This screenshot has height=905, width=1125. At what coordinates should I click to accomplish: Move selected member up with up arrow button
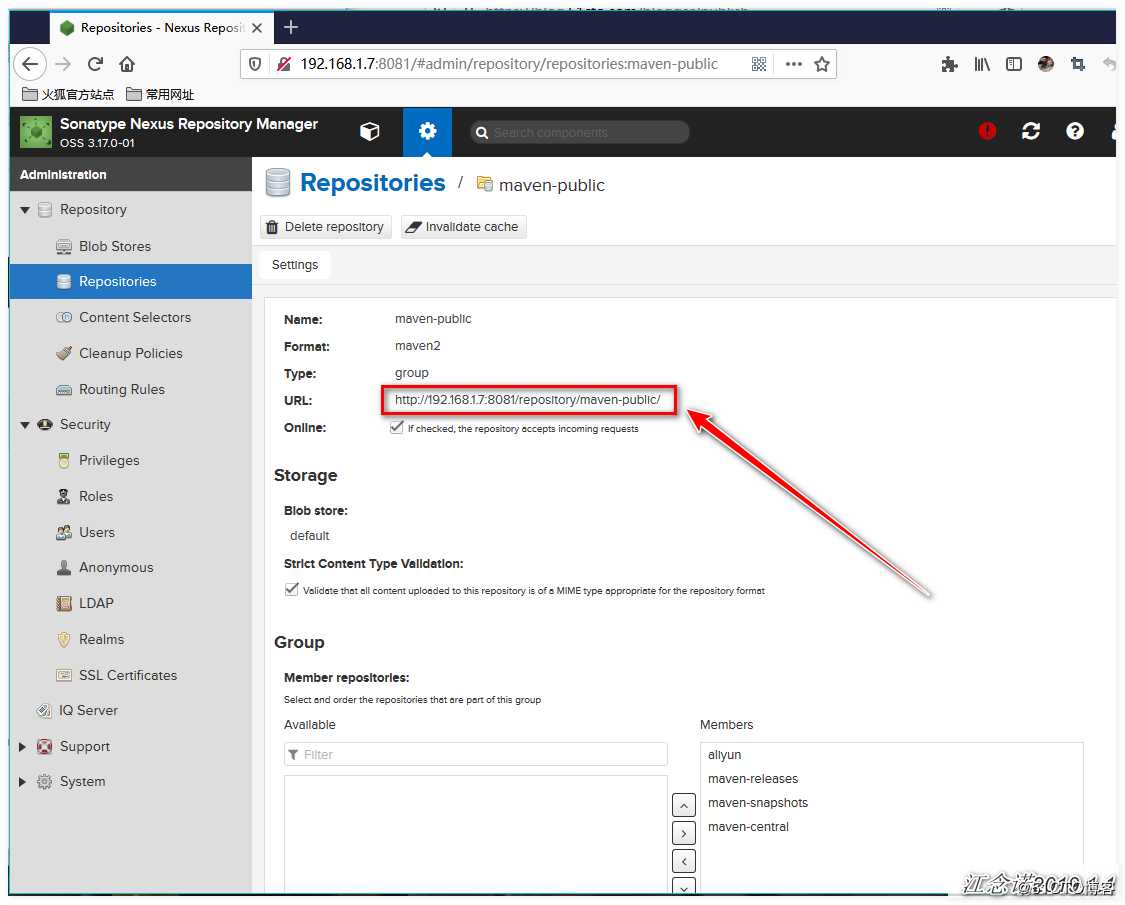[x=684, y=805]
